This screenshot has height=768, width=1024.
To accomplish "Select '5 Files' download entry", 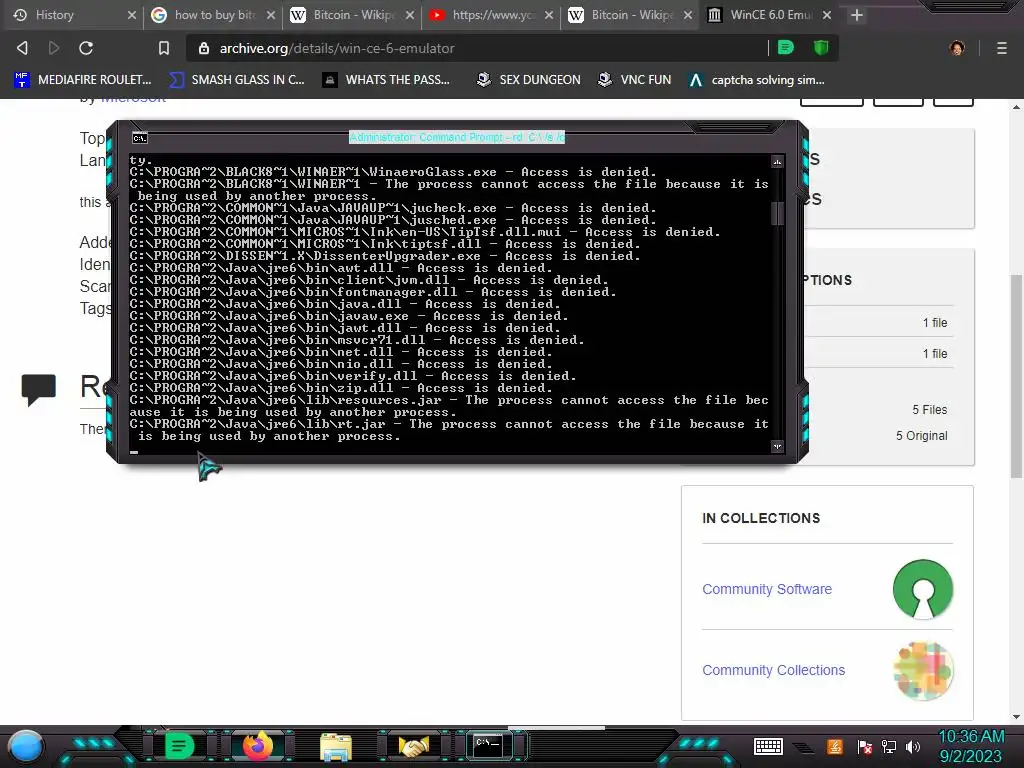I will (x=929, y=409).
